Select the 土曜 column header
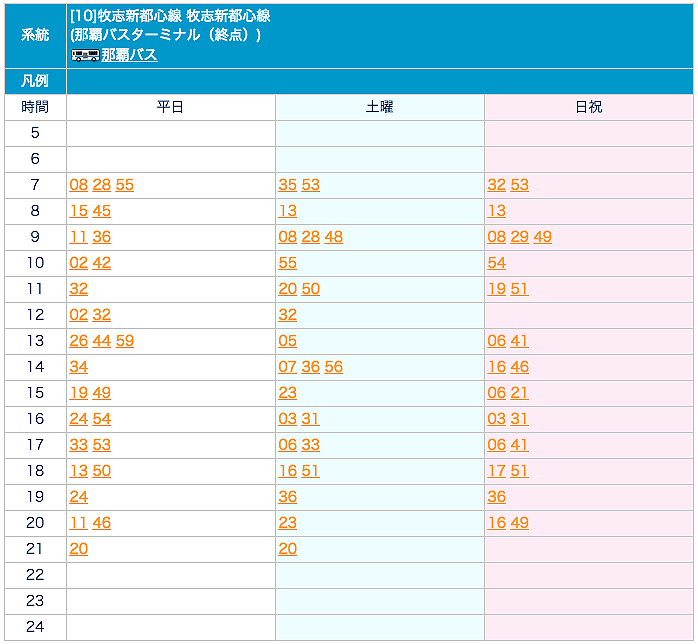Screen dimensions: 698x644 (379, 107)
